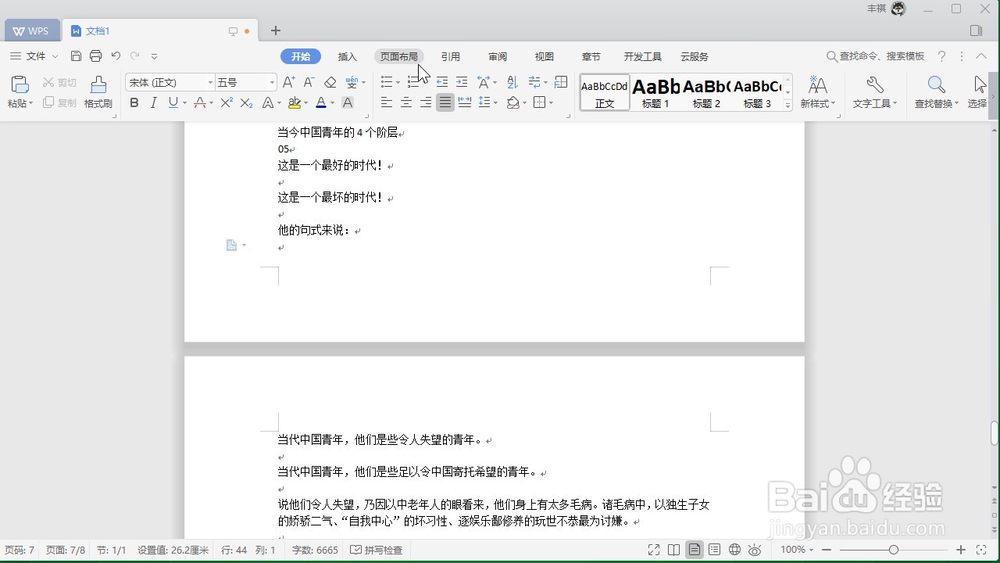
Task: Apply the 标题 2 style
Action: tap(706, 92)
